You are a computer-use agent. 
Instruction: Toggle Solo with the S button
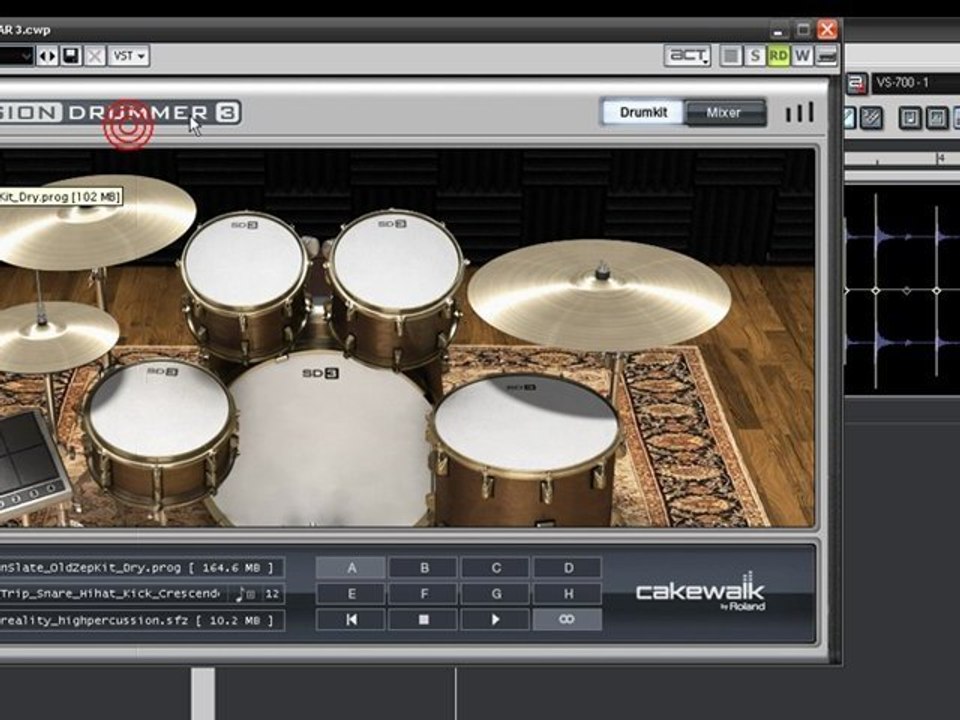(x=754, y=56)
